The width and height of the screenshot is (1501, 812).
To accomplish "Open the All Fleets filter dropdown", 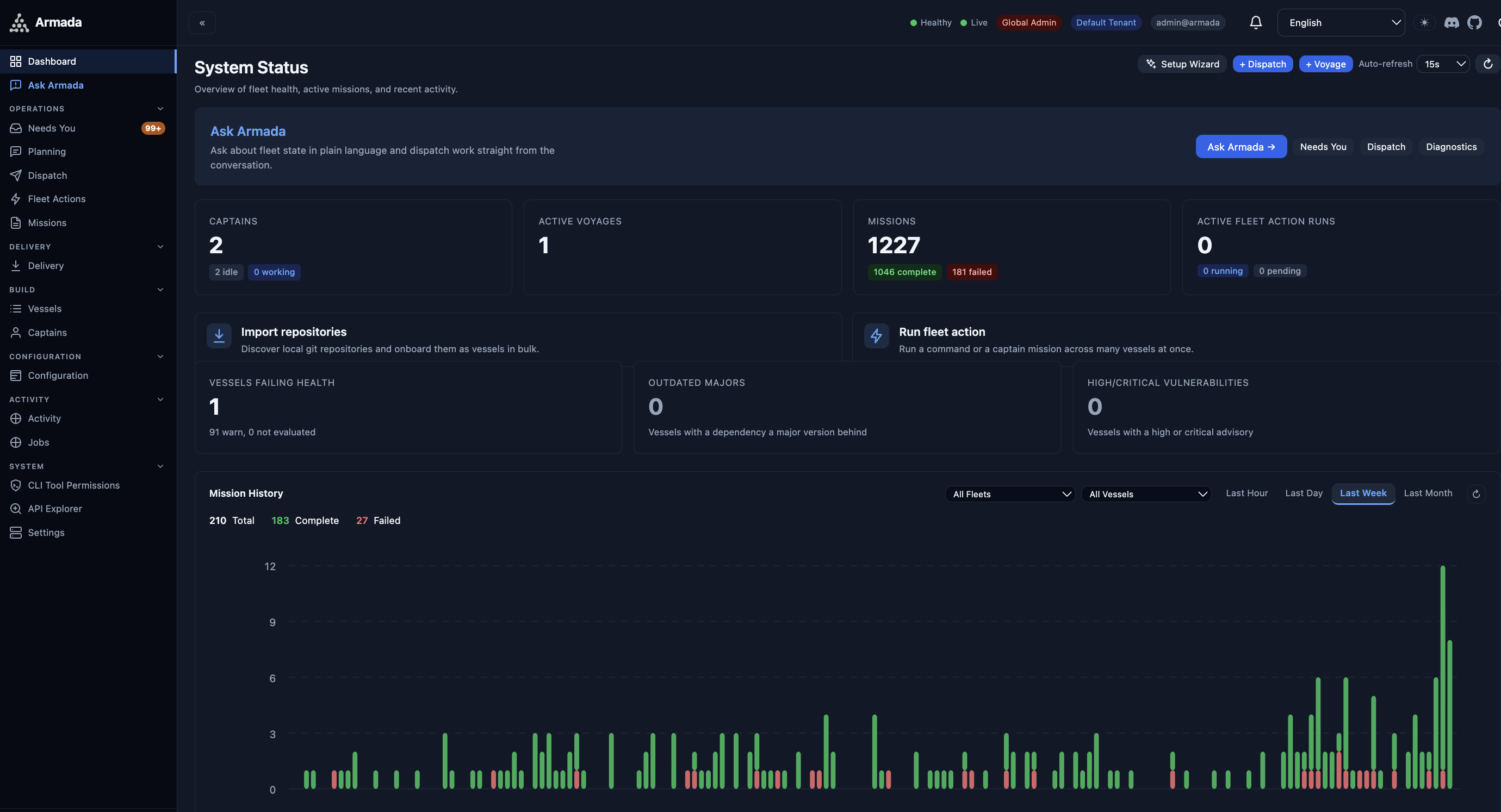I will [1010, 494].
